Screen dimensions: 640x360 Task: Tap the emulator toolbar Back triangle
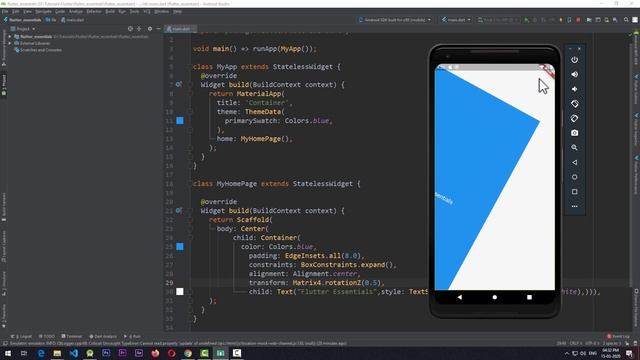tap(574, 162)
